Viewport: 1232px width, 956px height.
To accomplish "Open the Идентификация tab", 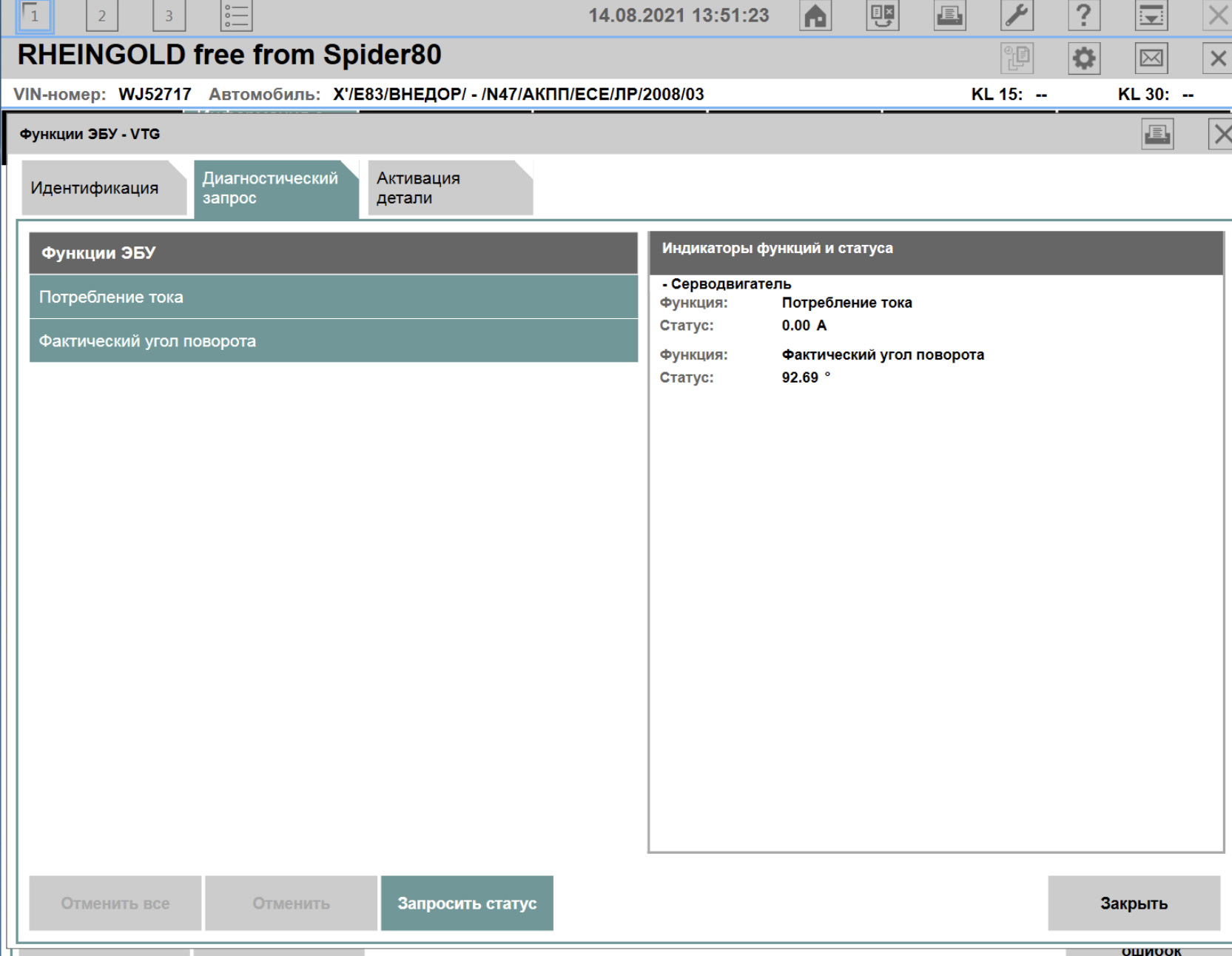I will click(x=104, y=188).
